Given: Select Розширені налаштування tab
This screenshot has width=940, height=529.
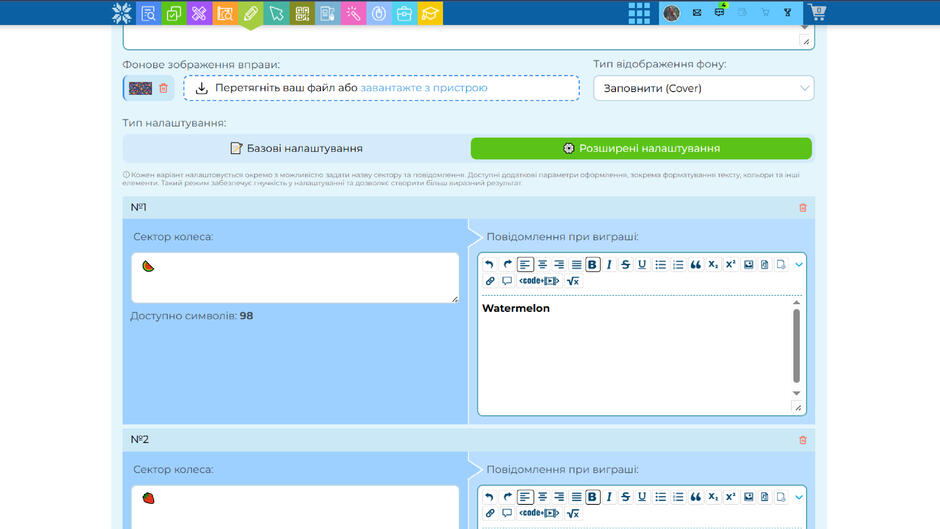Looking at the screenshot, I should pyautogui.click(x=641, y=148).
